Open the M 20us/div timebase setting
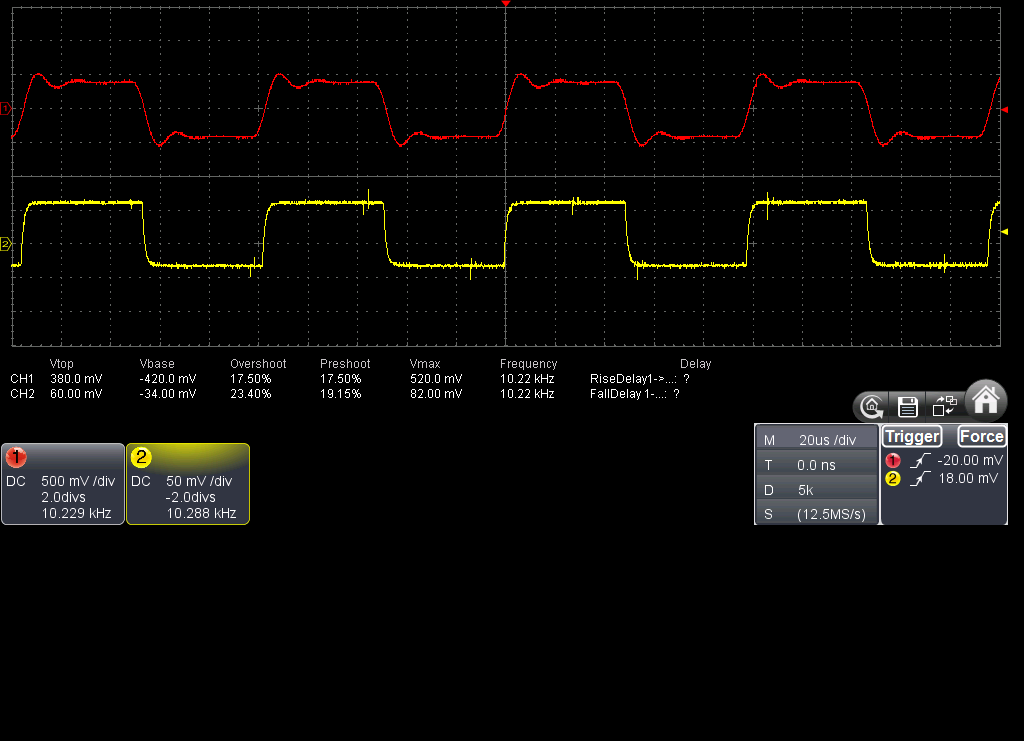 815,440
